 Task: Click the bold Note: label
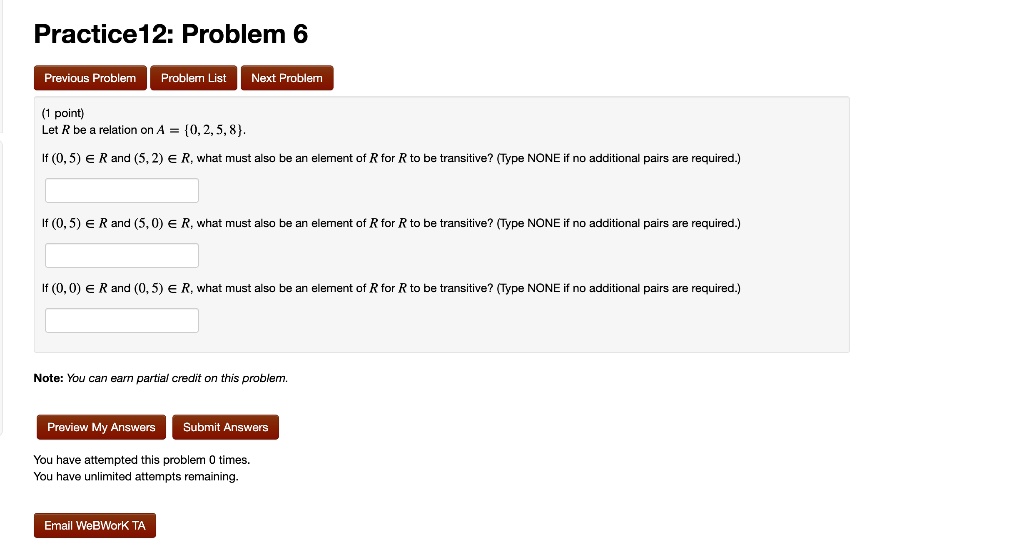(x=48, y=378)
